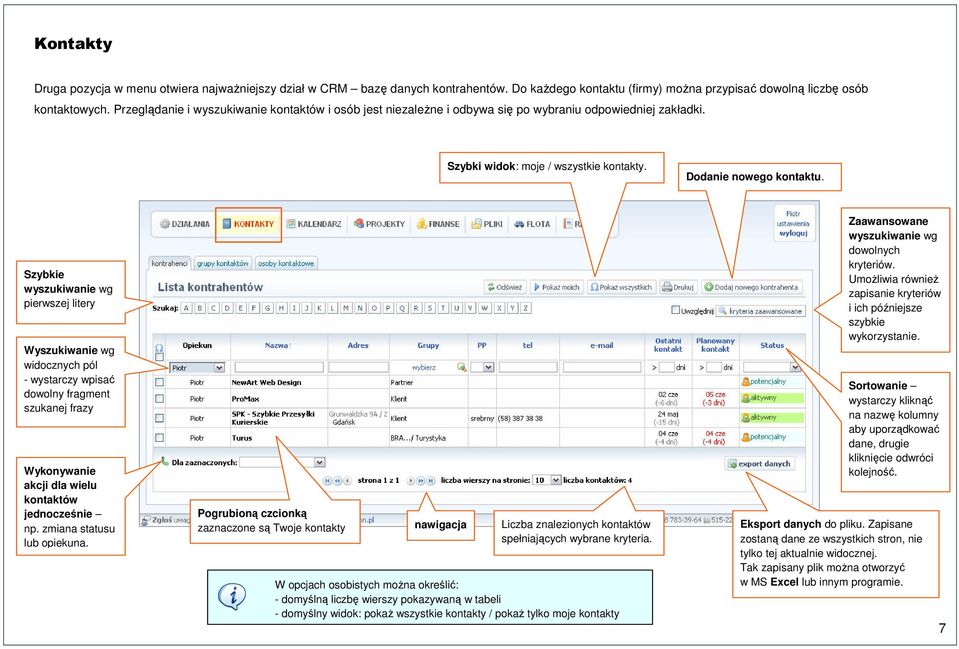Click wybierz in Grupy filter
The height and width of the screenshot is (649, 959).
pyautogui.click(x=424, y=368)
